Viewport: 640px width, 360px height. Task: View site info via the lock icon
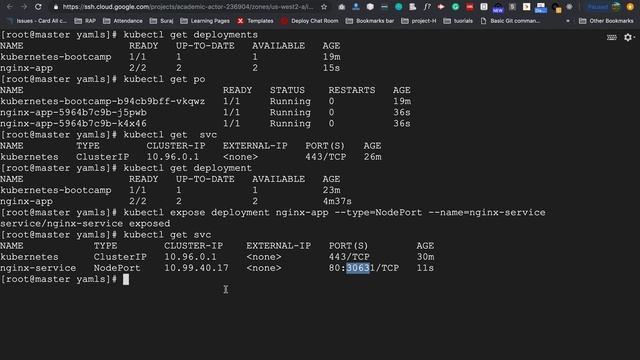(56, 7)
